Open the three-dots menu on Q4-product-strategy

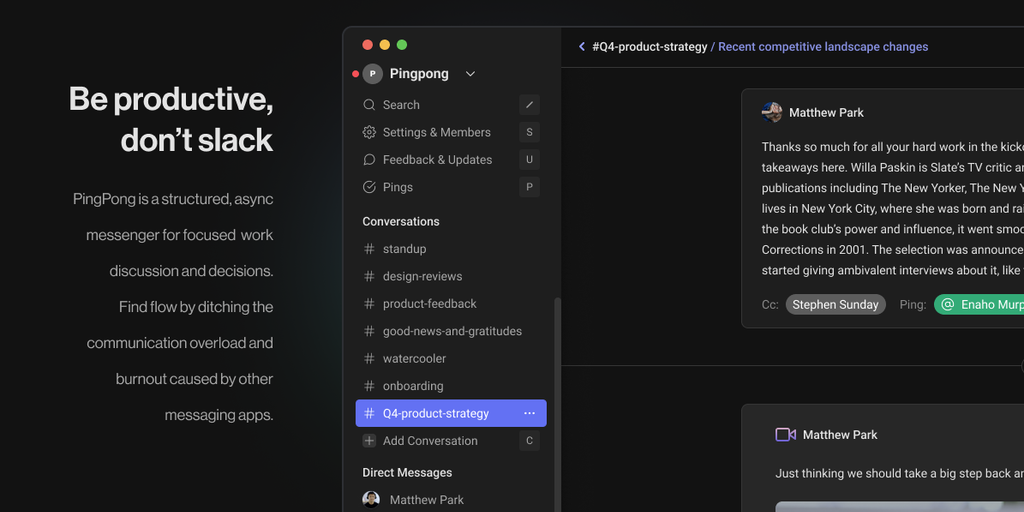point(529,413)
